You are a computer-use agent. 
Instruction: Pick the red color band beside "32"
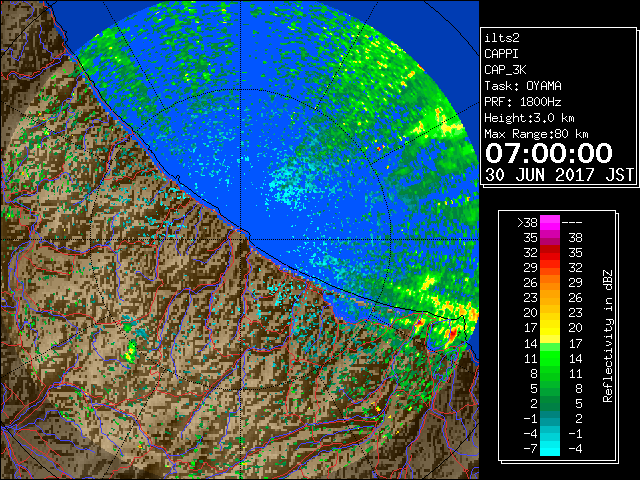click(550, 253)
